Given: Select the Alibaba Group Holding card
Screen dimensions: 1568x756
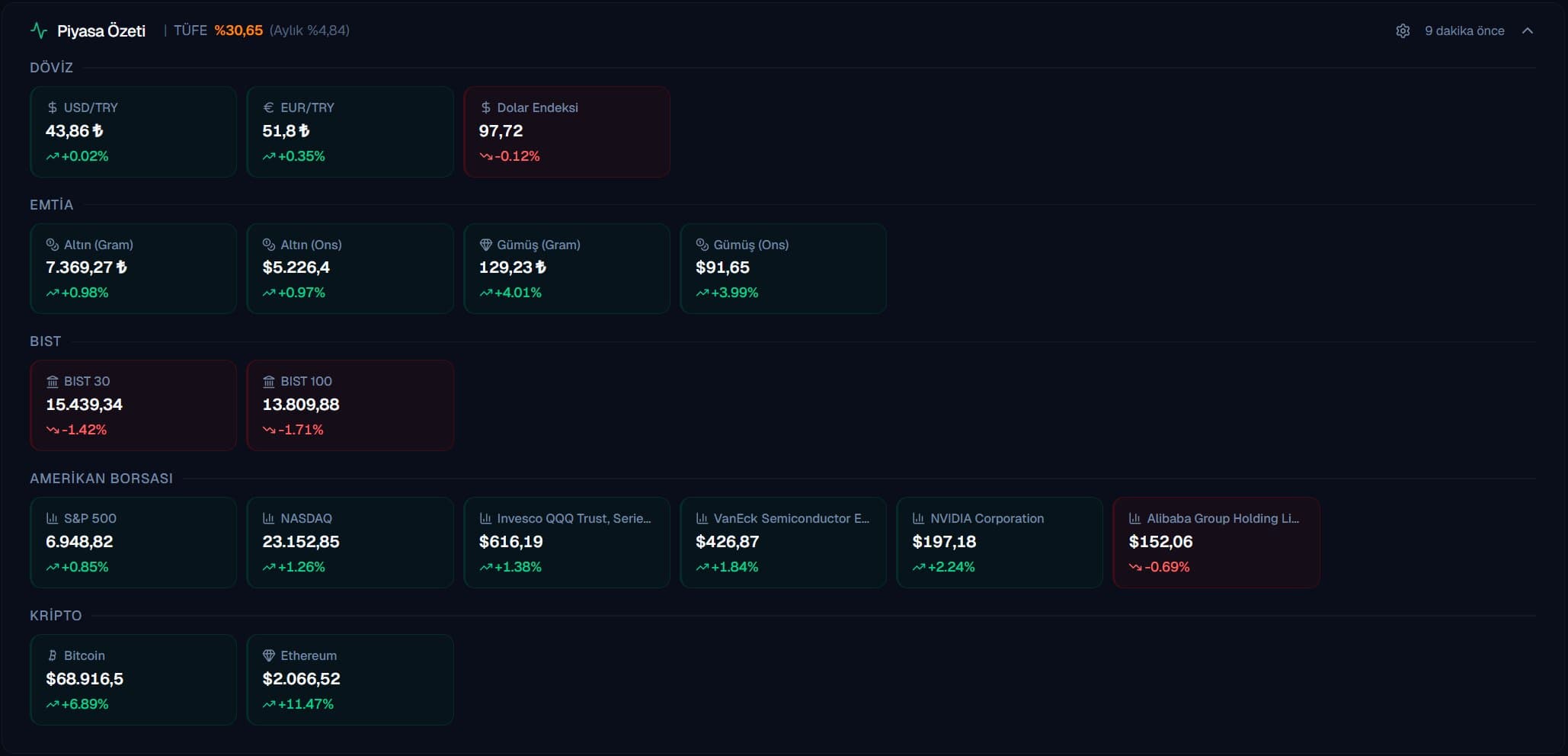Looking at the screenshot, I should (x=1216, y=543).
